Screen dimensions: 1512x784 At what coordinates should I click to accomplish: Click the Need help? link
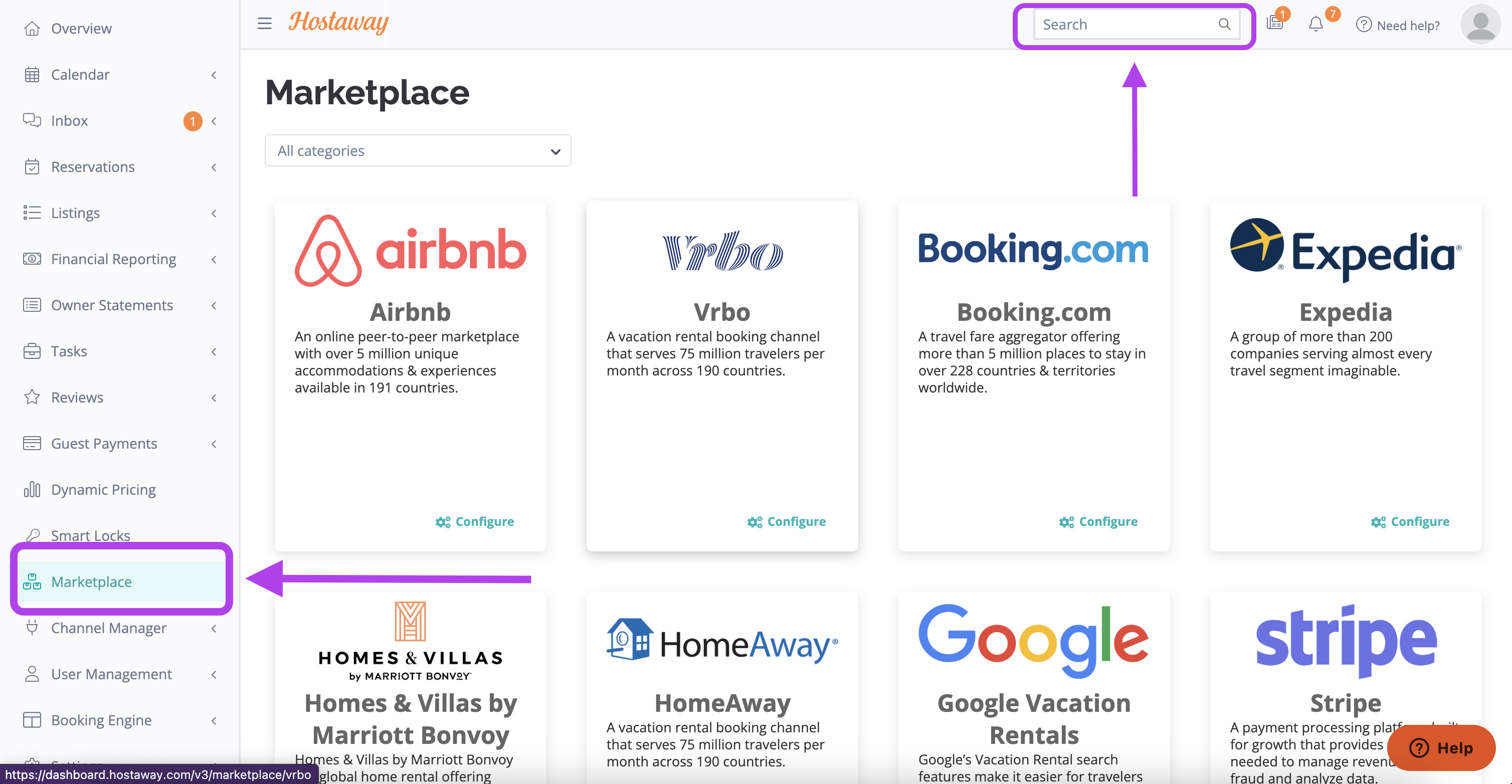pos(1408,25)
